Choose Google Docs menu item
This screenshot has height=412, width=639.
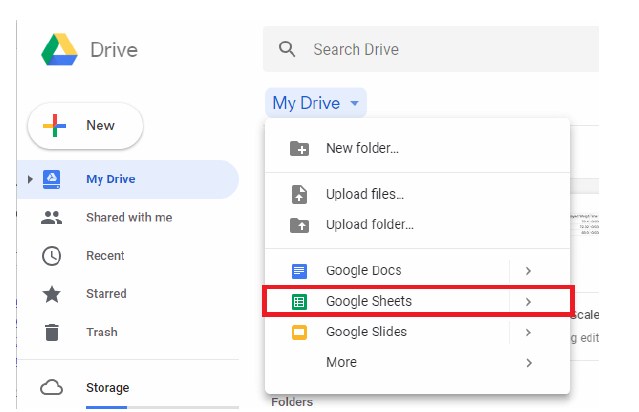pos(417,271)
